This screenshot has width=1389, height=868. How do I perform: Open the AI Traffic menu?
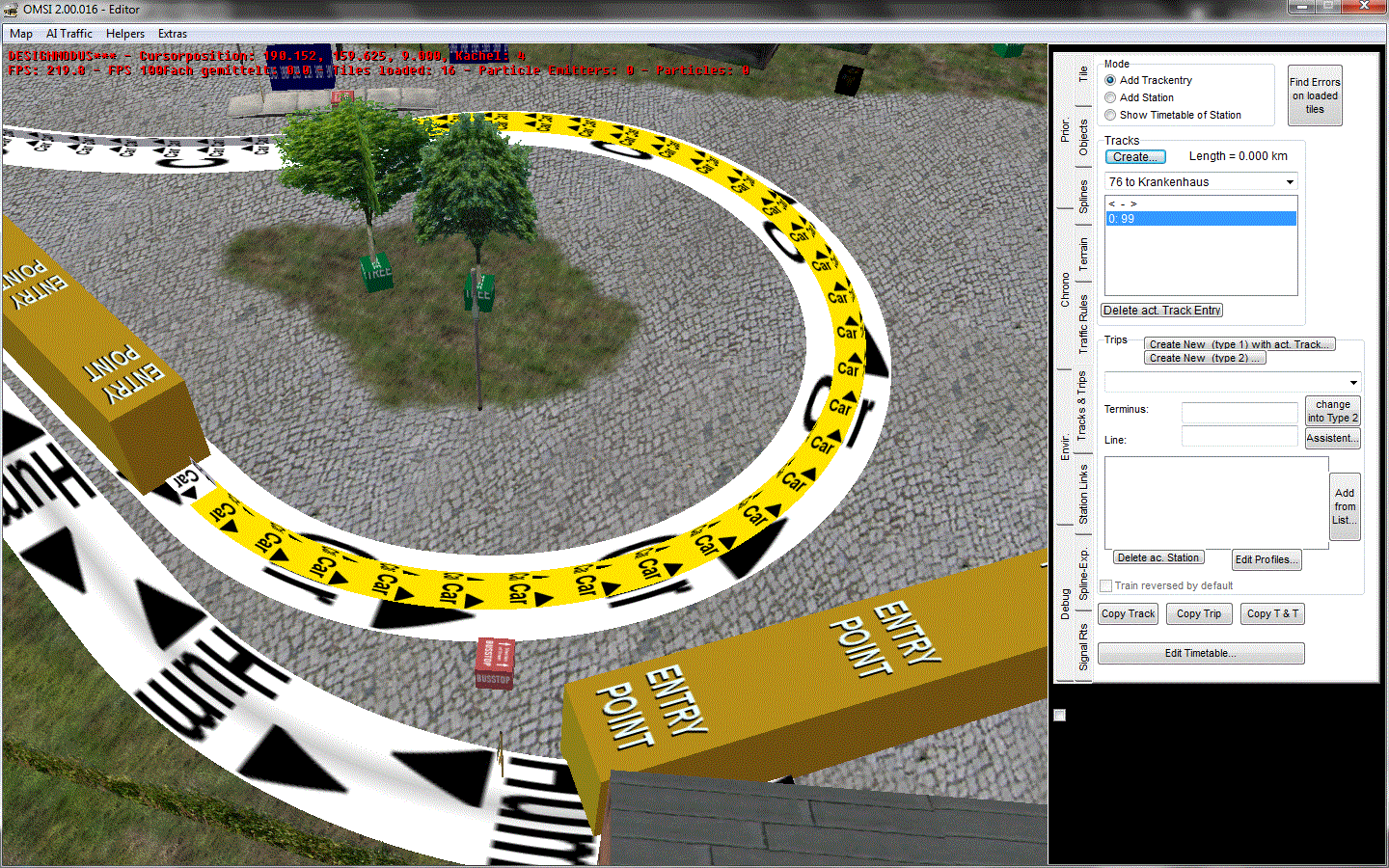pyautogui.click(x=69, y=34)
